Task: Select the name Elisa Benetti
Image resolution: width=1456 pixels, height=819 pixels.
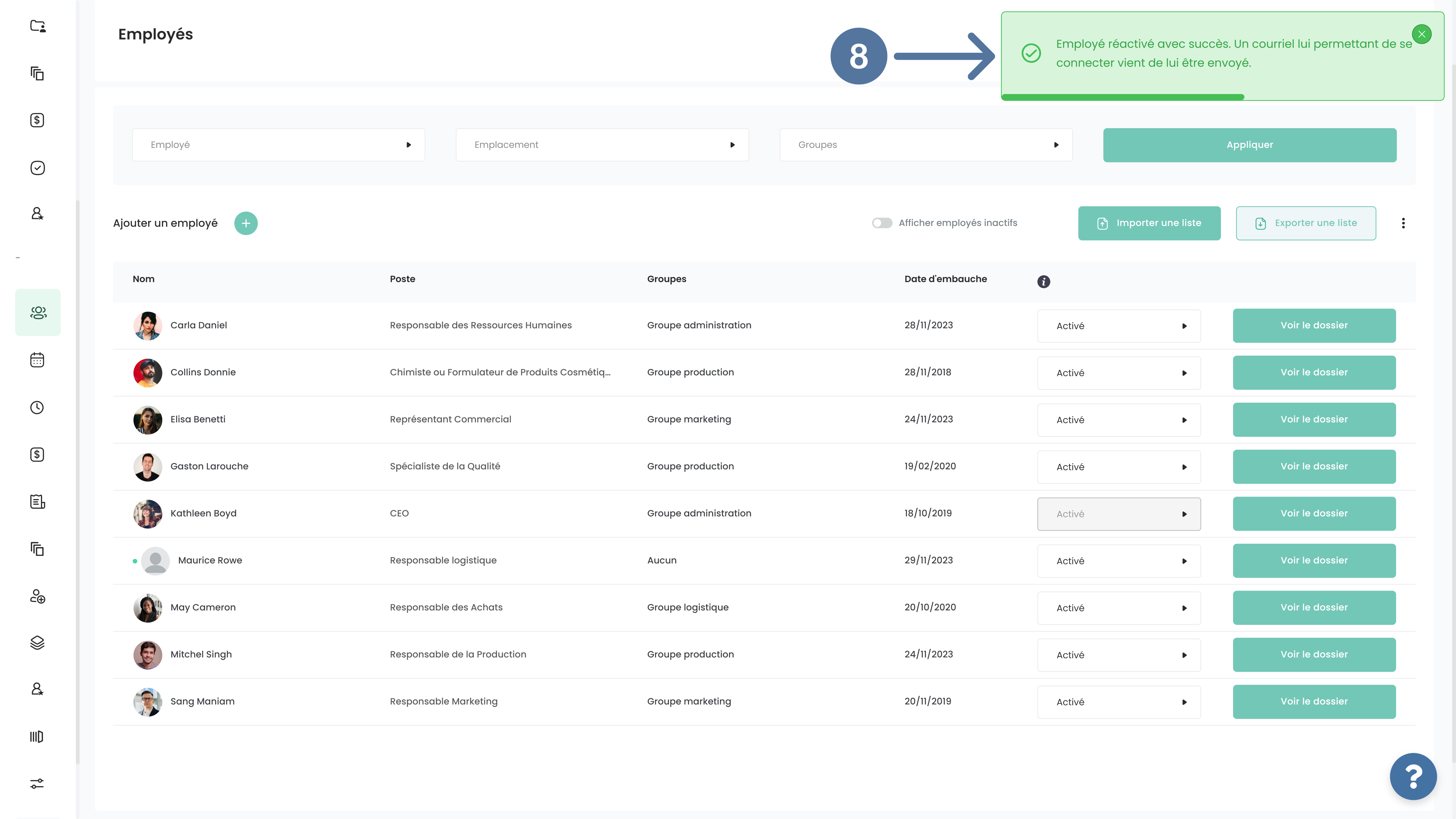Action: coord(198,419)
